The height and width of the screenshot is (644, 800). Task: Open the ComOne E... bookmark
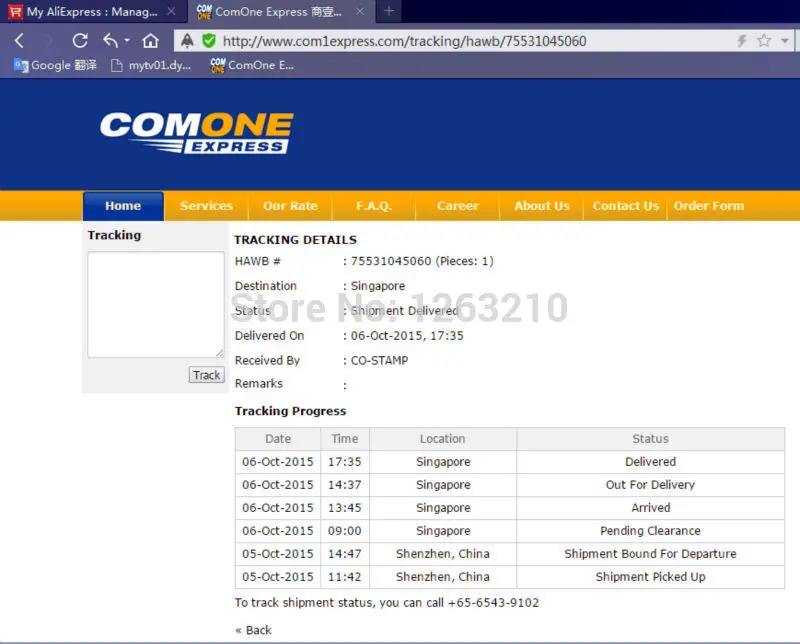252,65
